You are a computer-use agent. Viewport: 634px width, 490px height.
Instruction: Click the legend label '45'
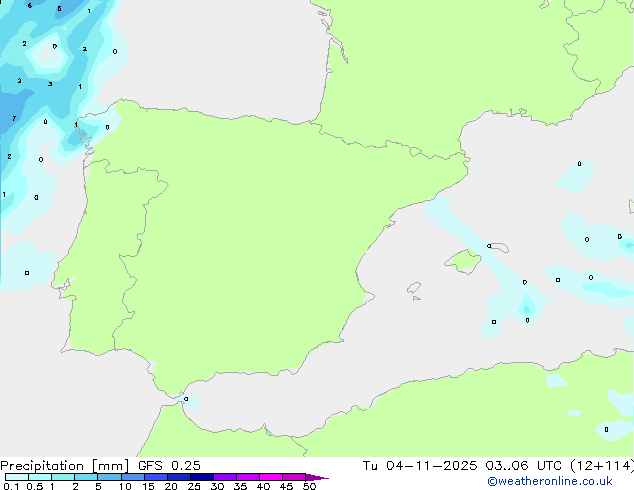(x=286, y=486)
